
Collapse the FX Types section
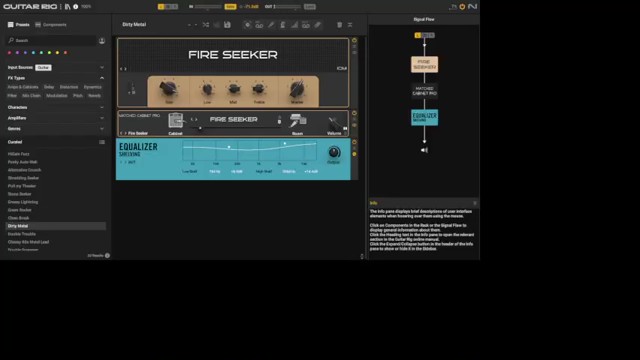(x=102, y=78)
